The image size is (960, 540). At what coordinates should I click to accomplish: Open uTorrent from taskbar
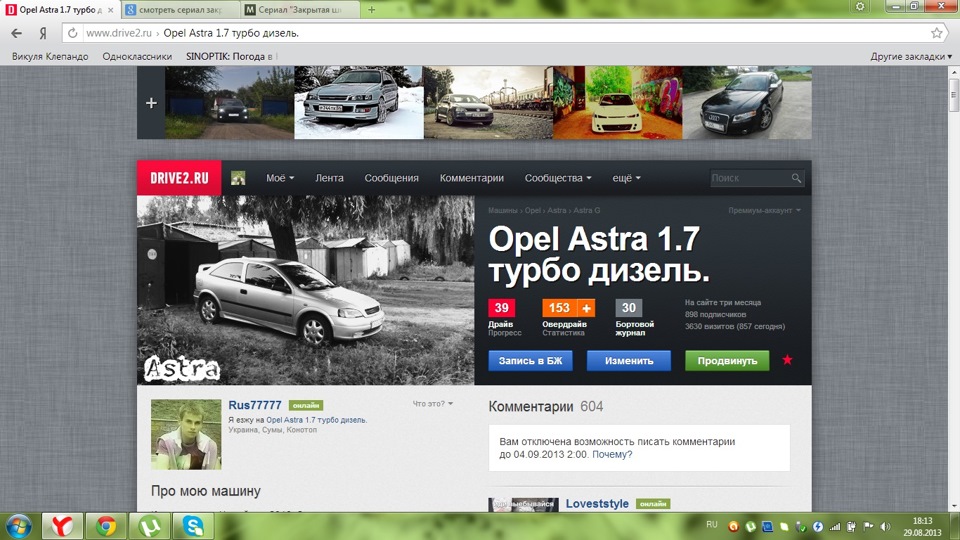click(x=150, y=526)
